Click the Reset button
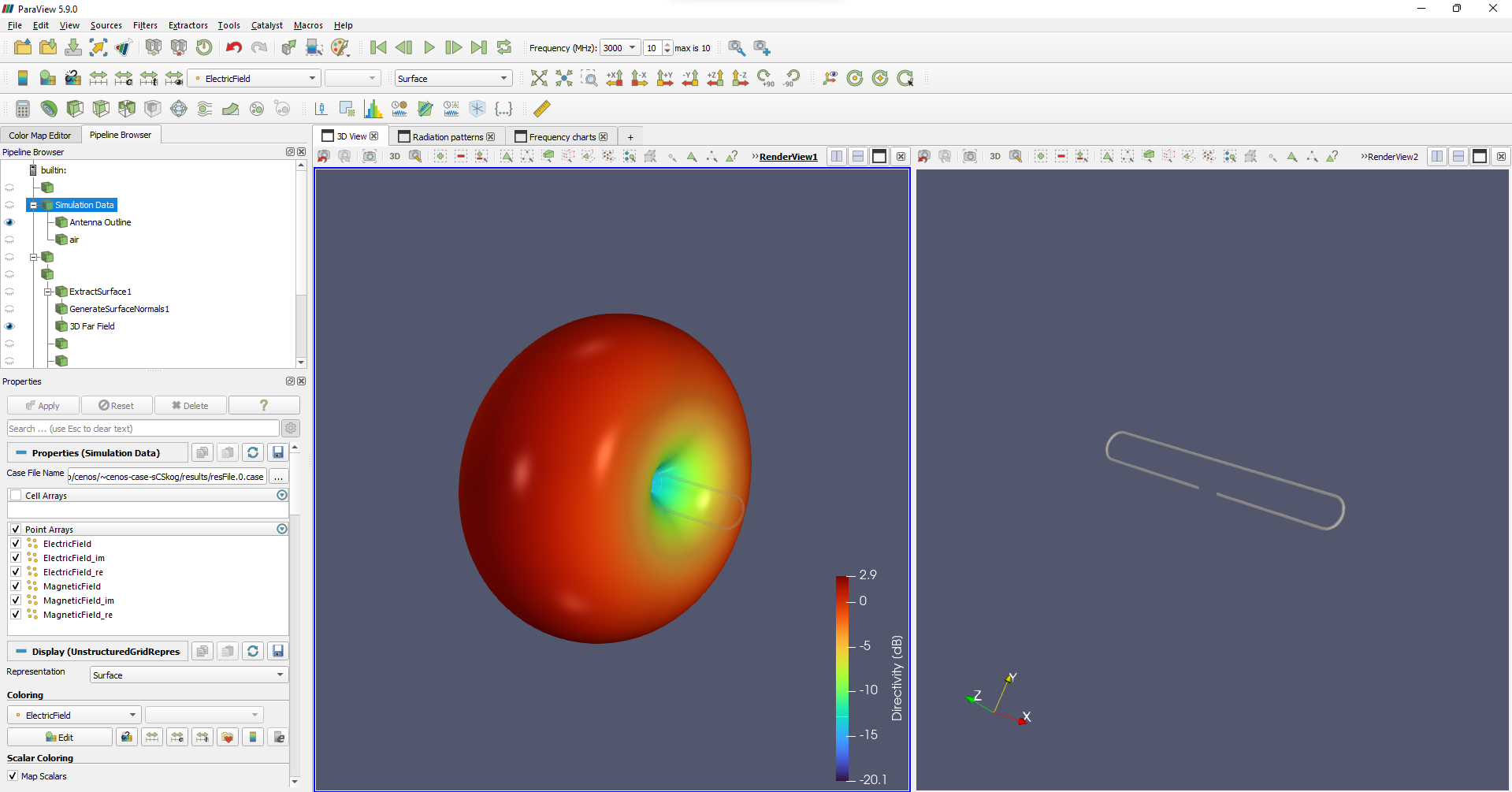The image size is (1512, 792). [117, 406]
